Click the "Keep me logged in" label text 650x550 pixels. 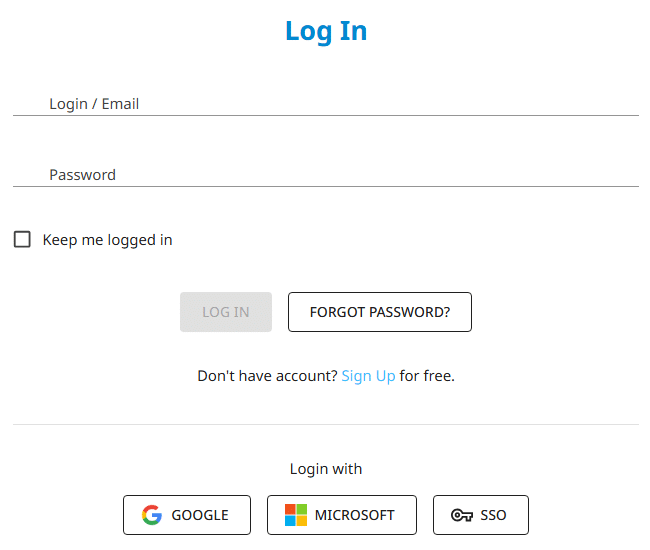point(107,240)
